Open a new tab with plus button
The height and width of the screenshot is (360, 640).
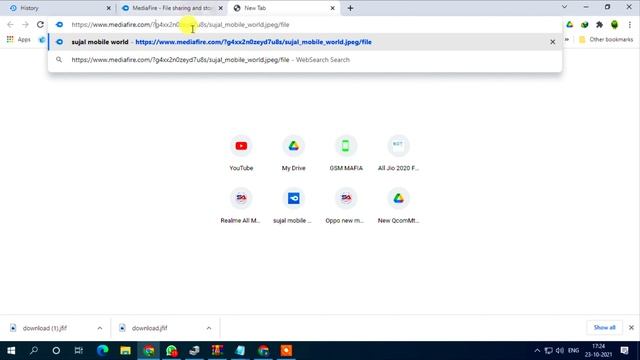click(350, 8)
